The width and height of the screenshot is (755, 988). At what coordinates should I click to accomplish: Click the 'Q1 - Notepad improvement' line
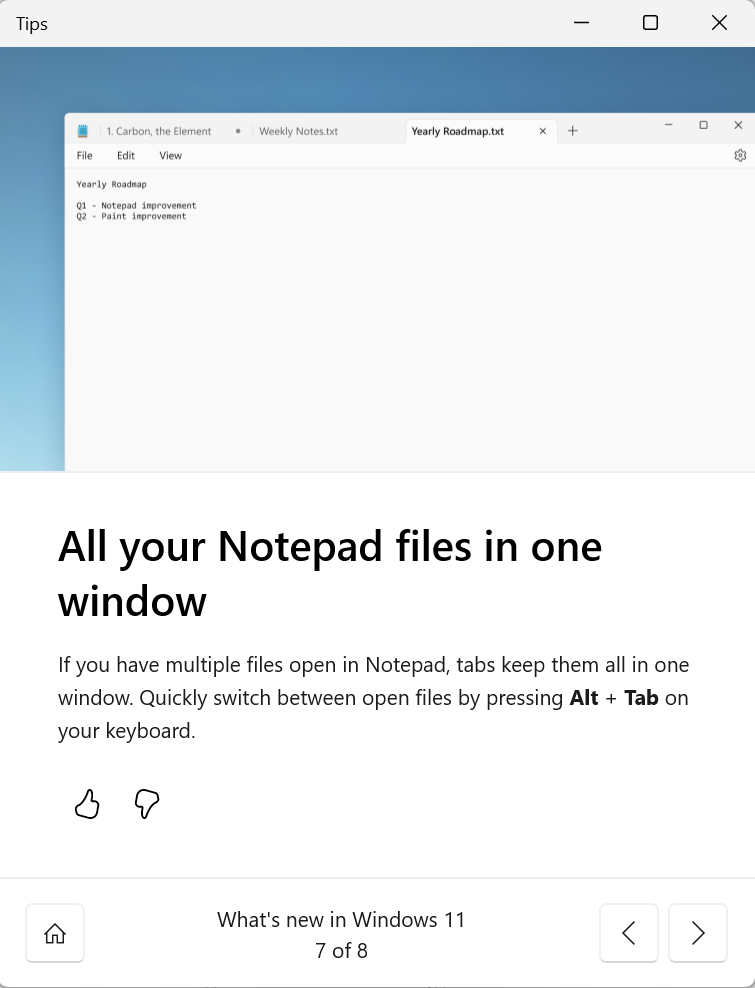[x=136, y=205]
